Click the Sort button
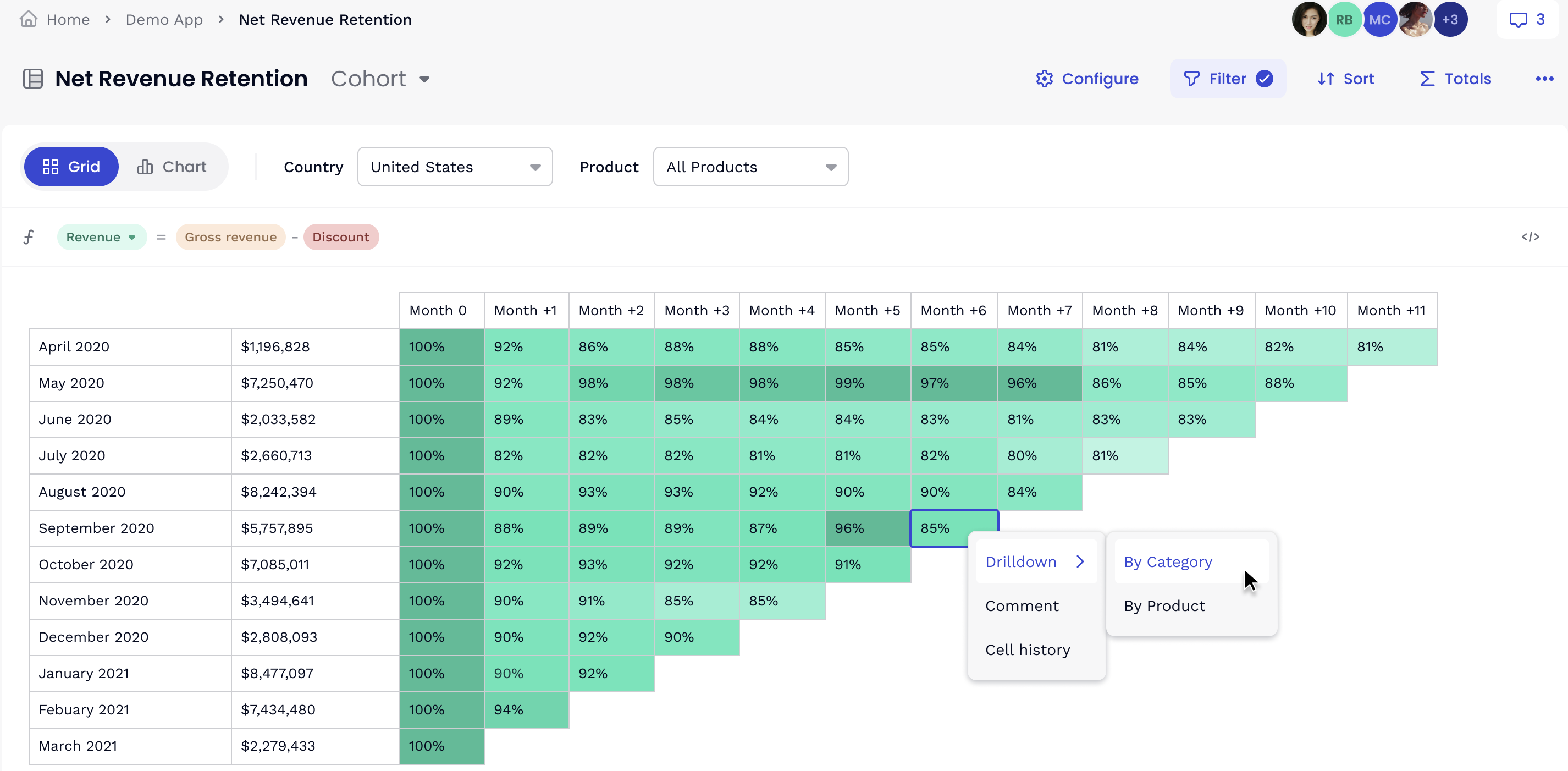 tap(1345, 79)
